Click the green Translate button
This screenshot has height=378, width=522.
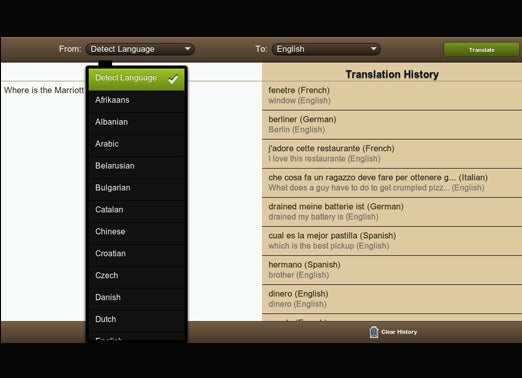(x=481, y=50)
